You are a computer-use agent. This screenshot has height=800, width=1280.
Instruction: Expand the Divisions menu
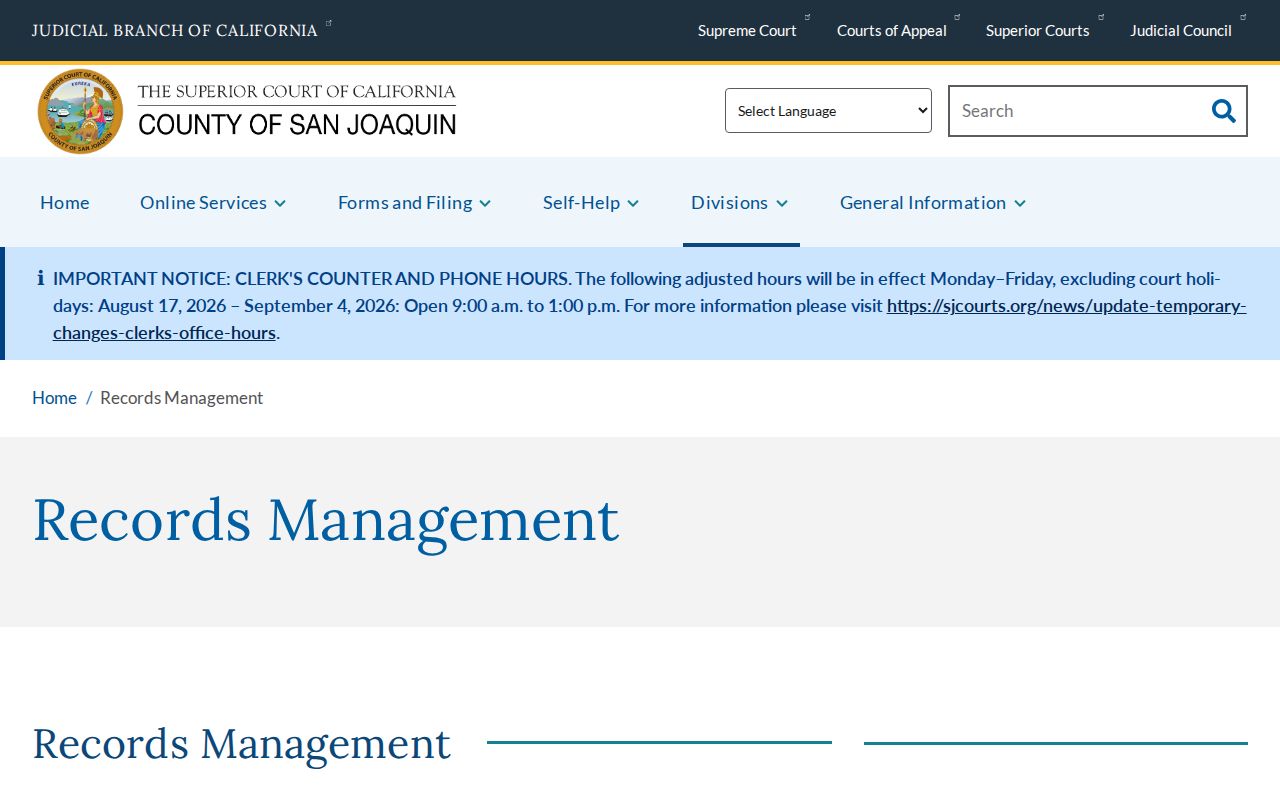[x=740, y=202]
